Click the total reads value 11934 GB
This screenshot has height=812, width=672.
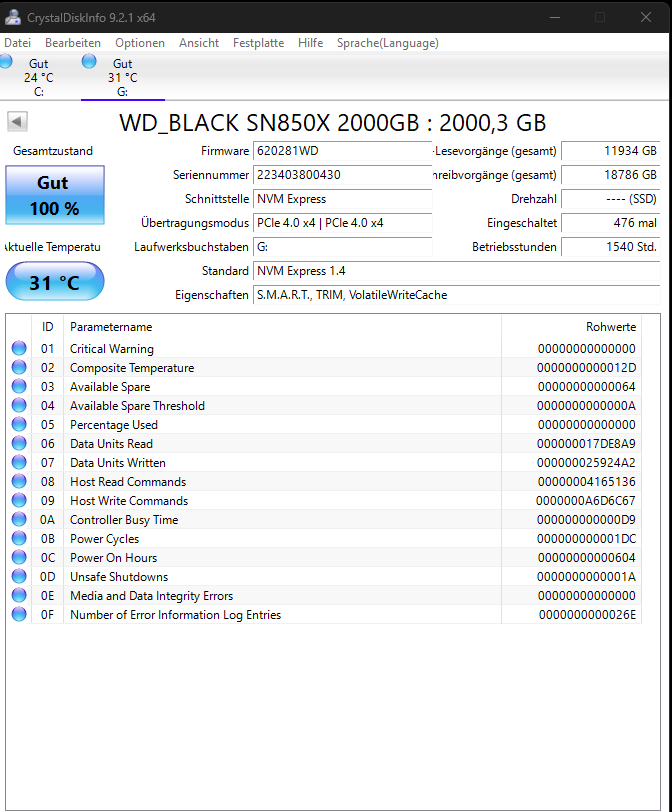click(x=611, y=151)
